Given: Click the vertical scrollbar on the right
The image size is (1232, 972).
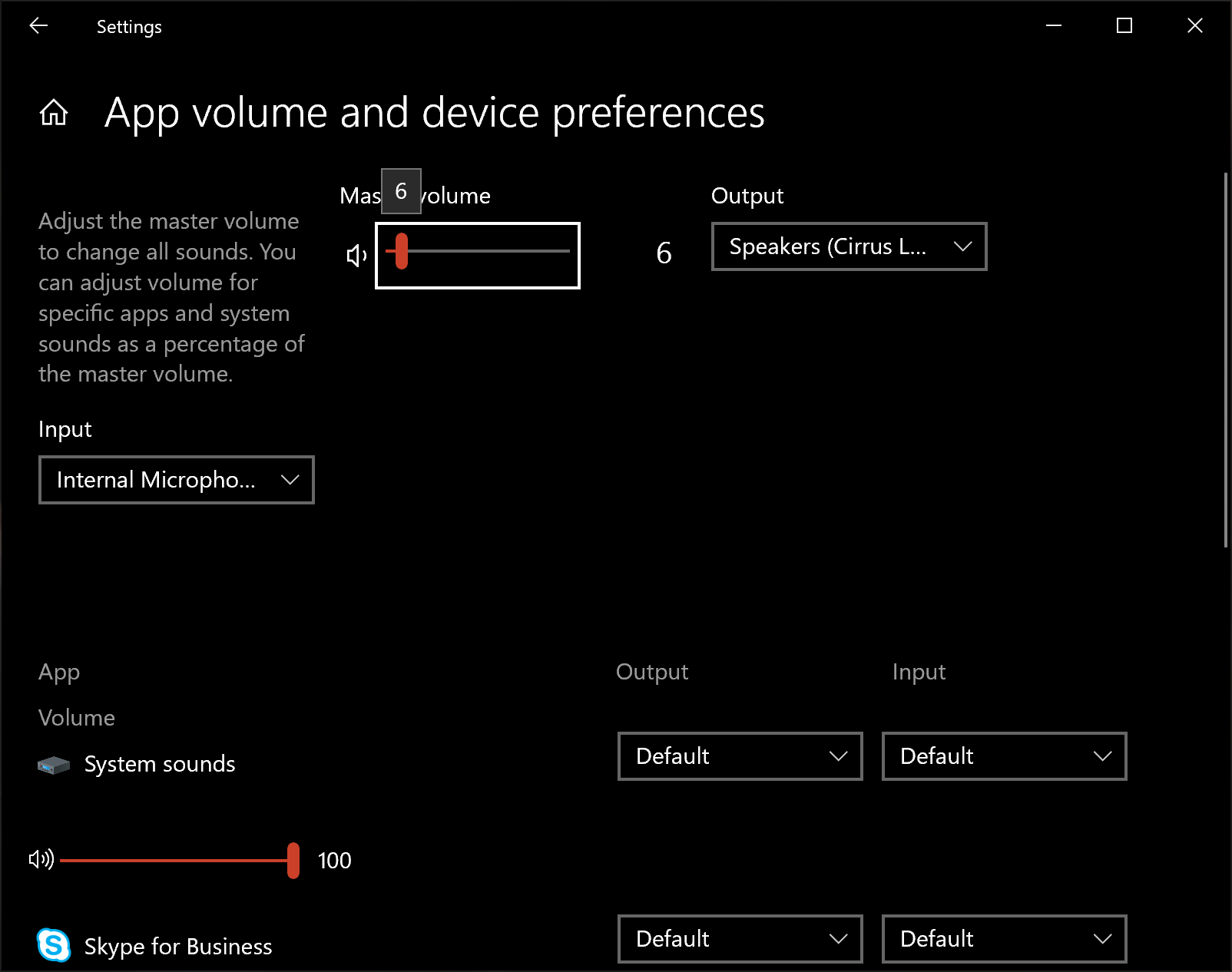Looking at the screenshot, I should coord(1226,361).
